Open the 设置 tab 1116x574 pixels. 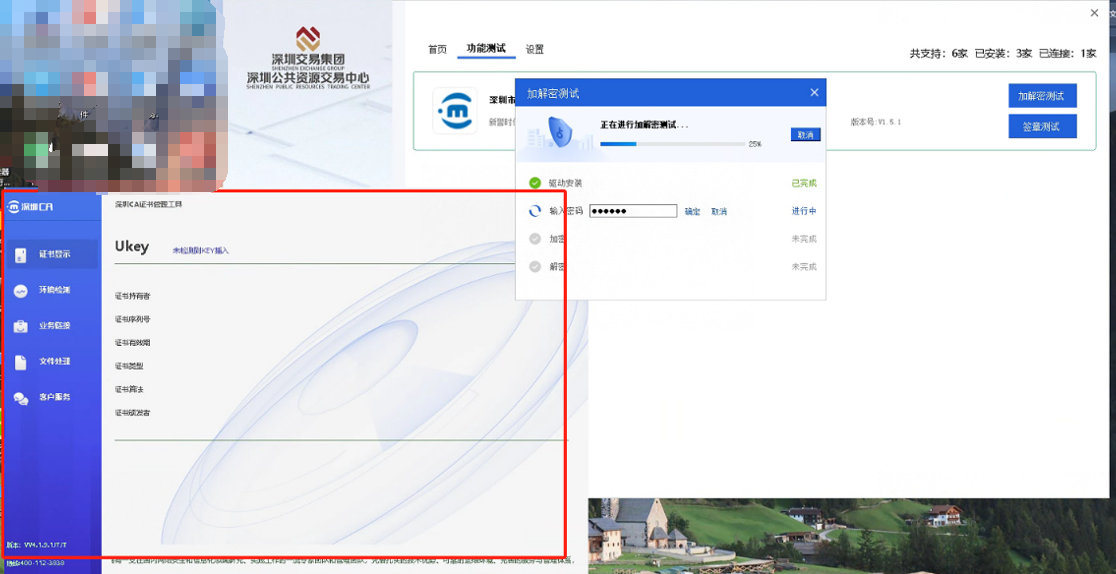tap(535, 49)
